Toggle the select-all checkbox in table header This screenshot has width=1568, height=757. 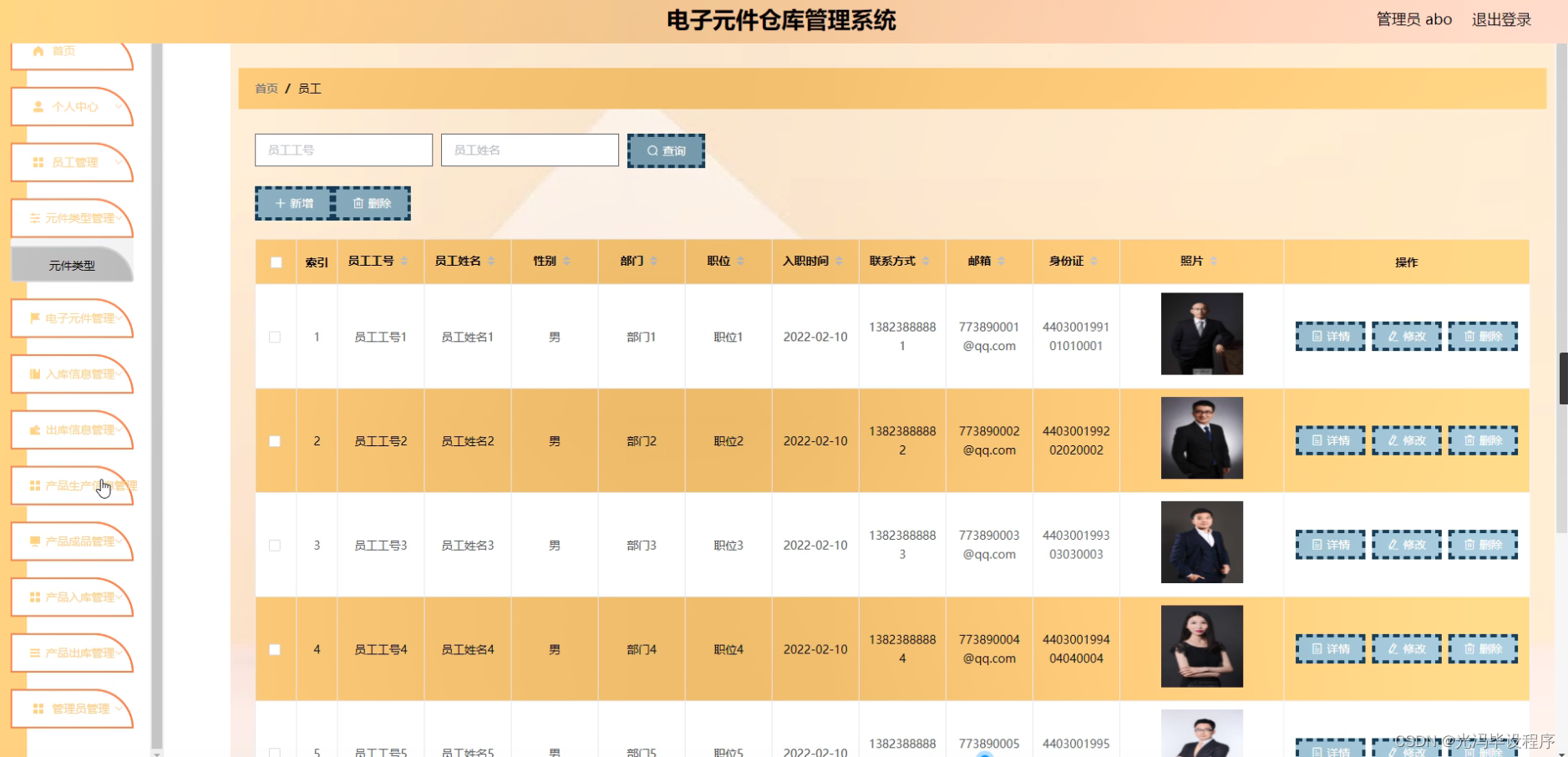(275, 262)
